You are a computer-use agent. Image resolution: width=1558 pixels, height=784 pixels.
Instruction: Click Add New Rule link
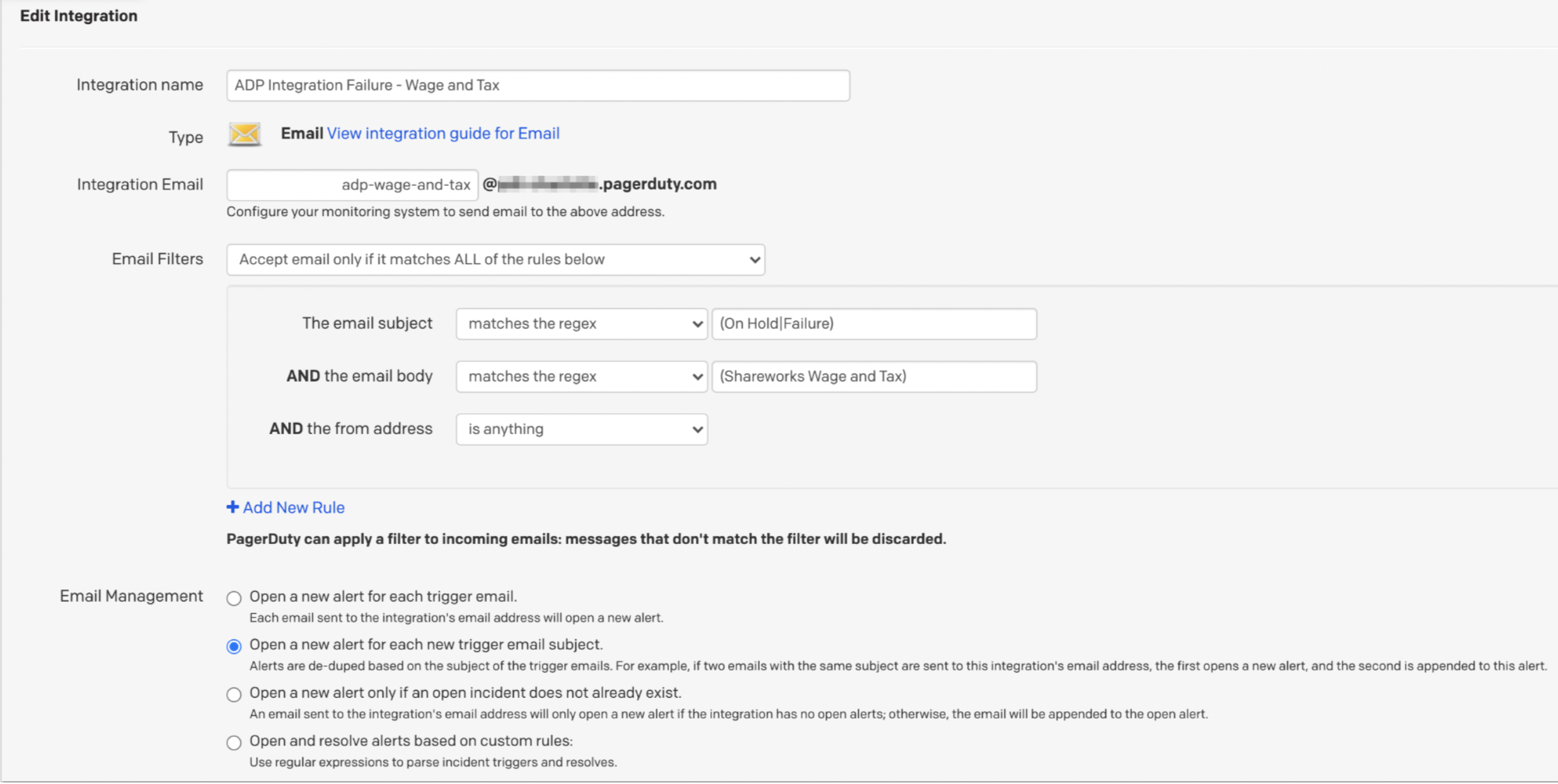tap(294, 507)
